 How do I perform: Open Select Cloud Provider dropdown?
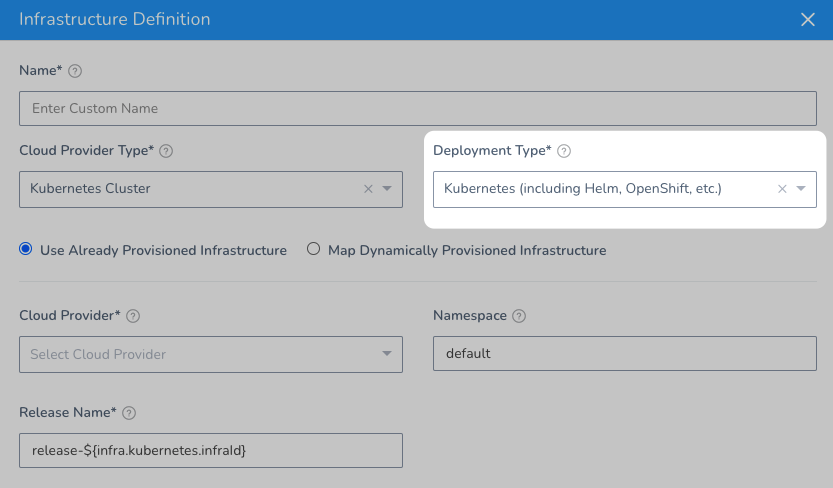(211, 354)
